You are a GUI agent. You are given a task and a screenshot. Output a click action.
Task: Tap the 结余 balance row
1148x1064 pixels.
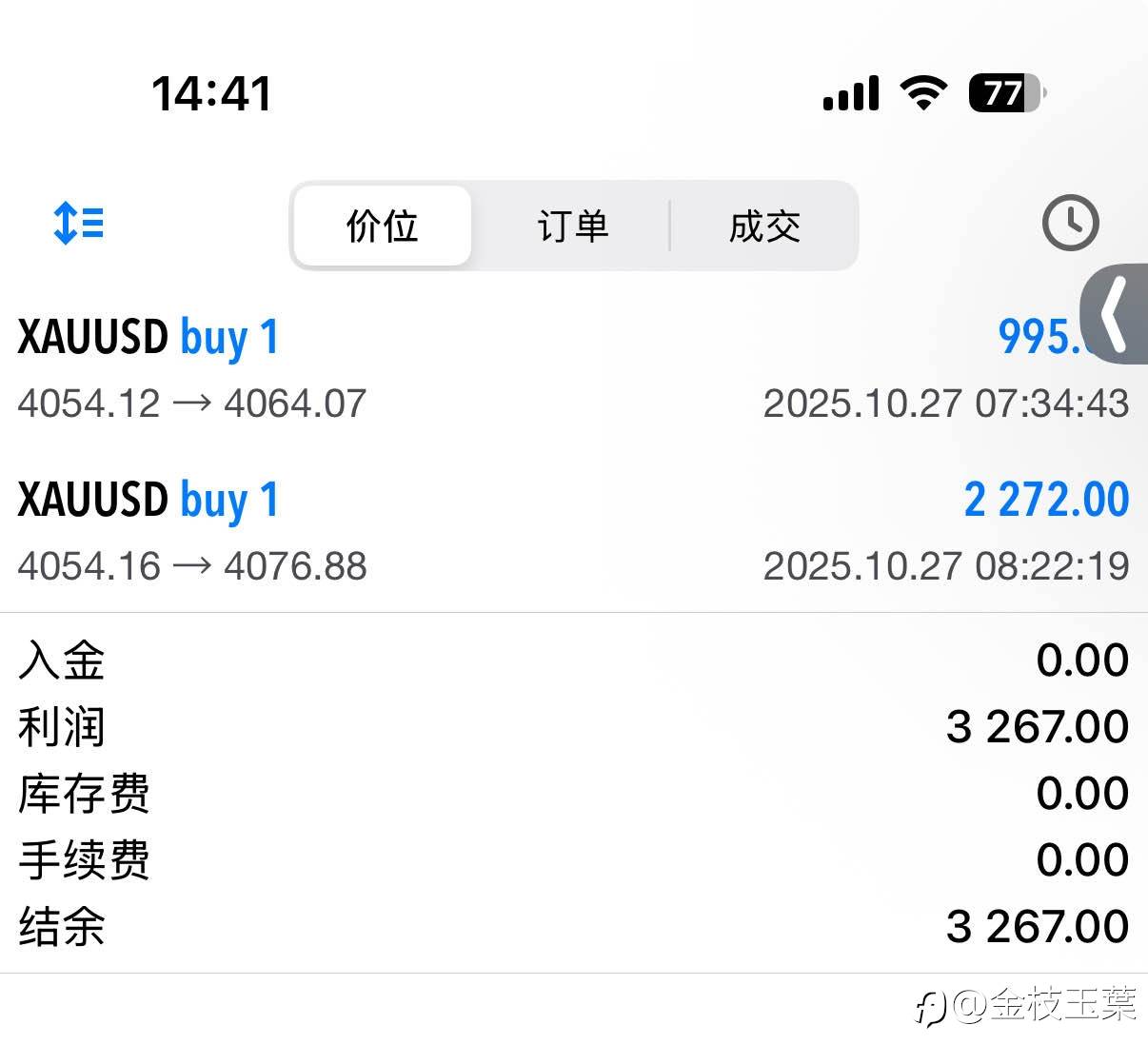pos(573,926)
